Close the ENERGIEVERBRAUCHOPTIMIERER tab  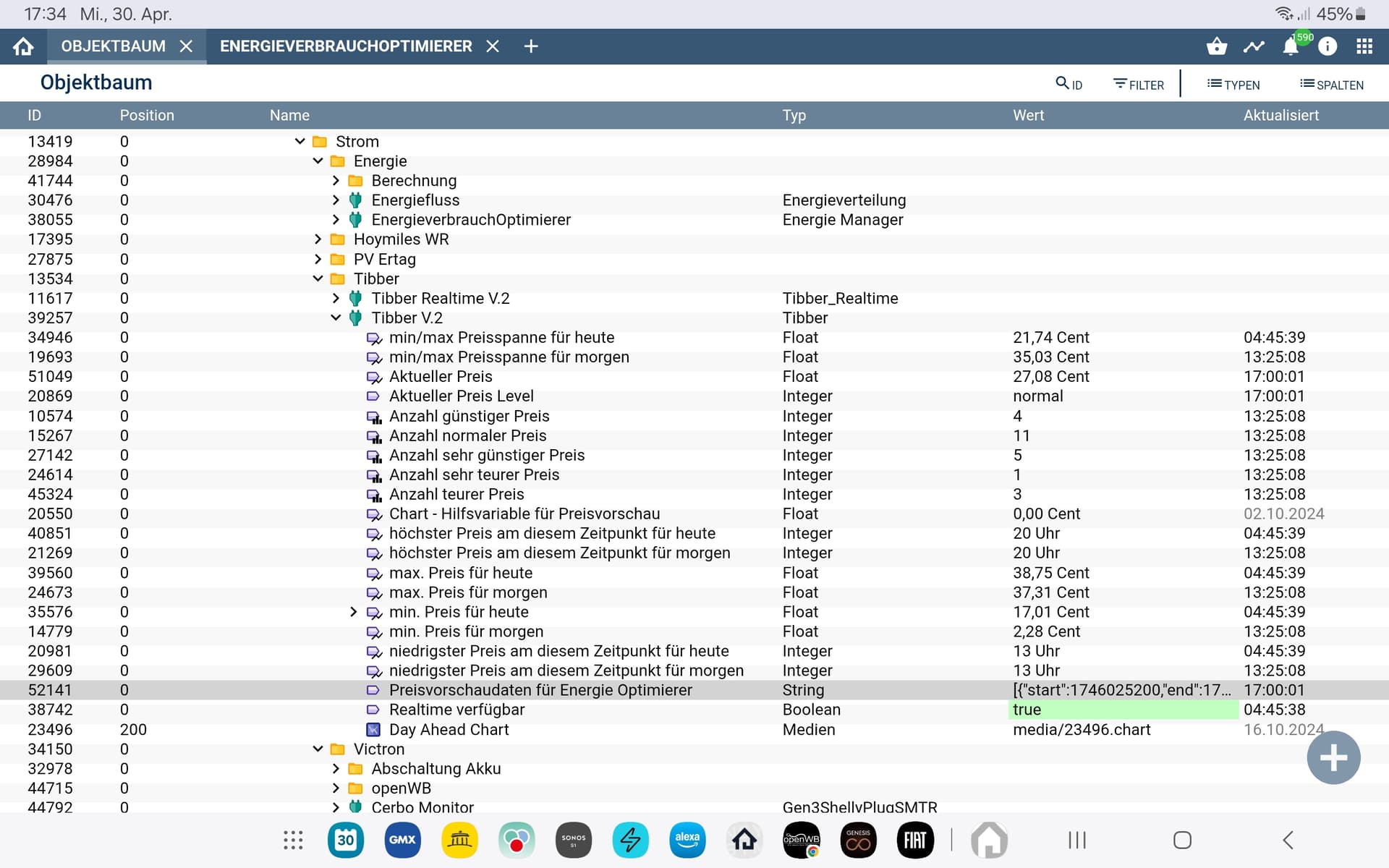[493, 46]
